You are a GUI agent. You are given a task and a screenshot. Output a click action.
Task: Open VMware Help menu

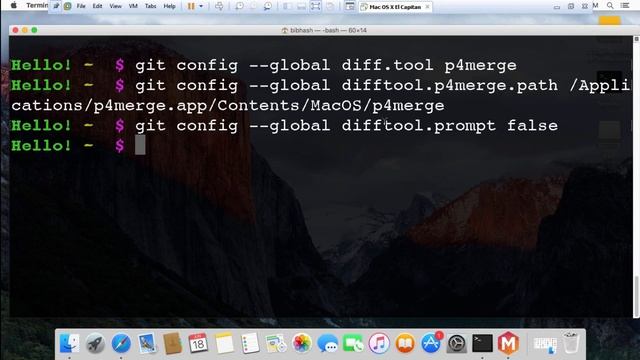coord(169,6)
